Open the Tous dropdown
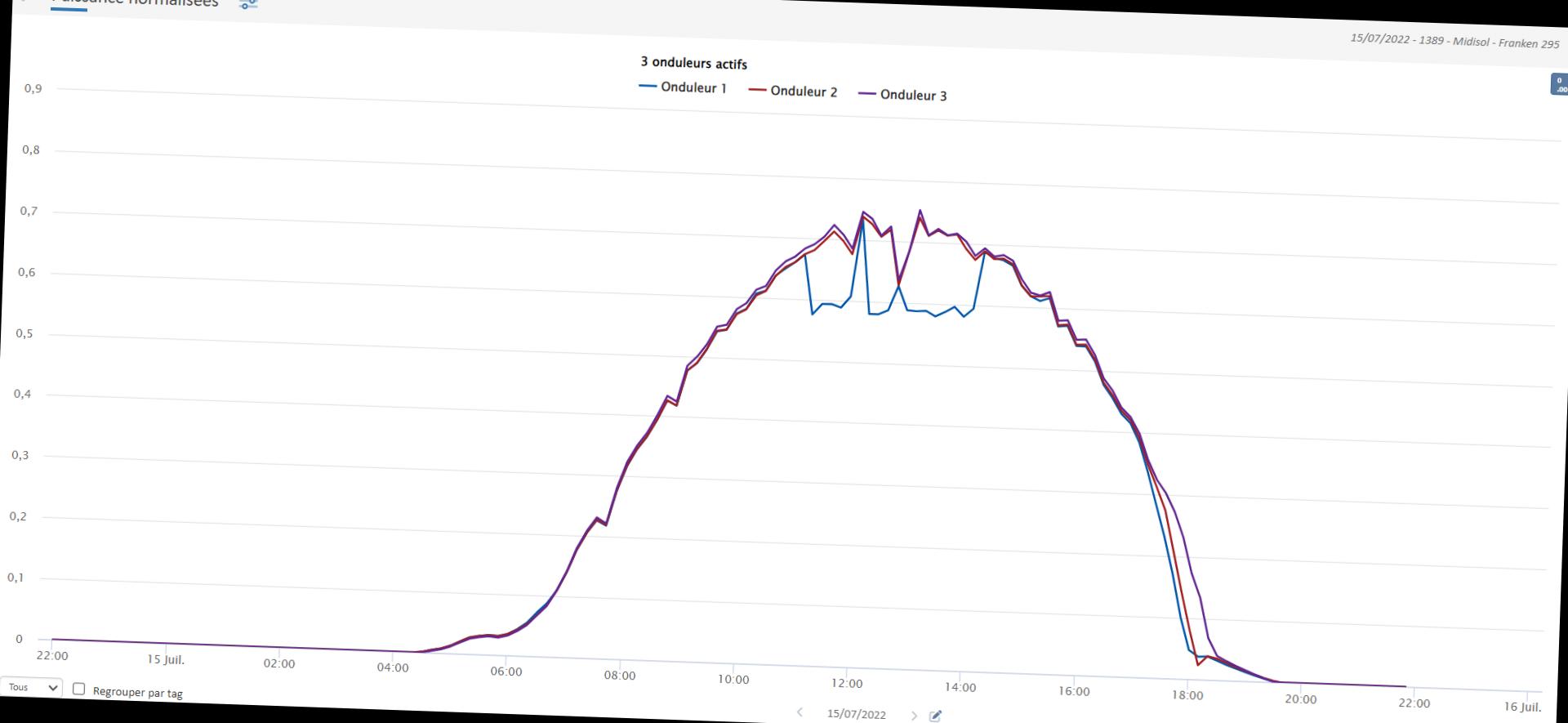 click(x=32, y=687)
